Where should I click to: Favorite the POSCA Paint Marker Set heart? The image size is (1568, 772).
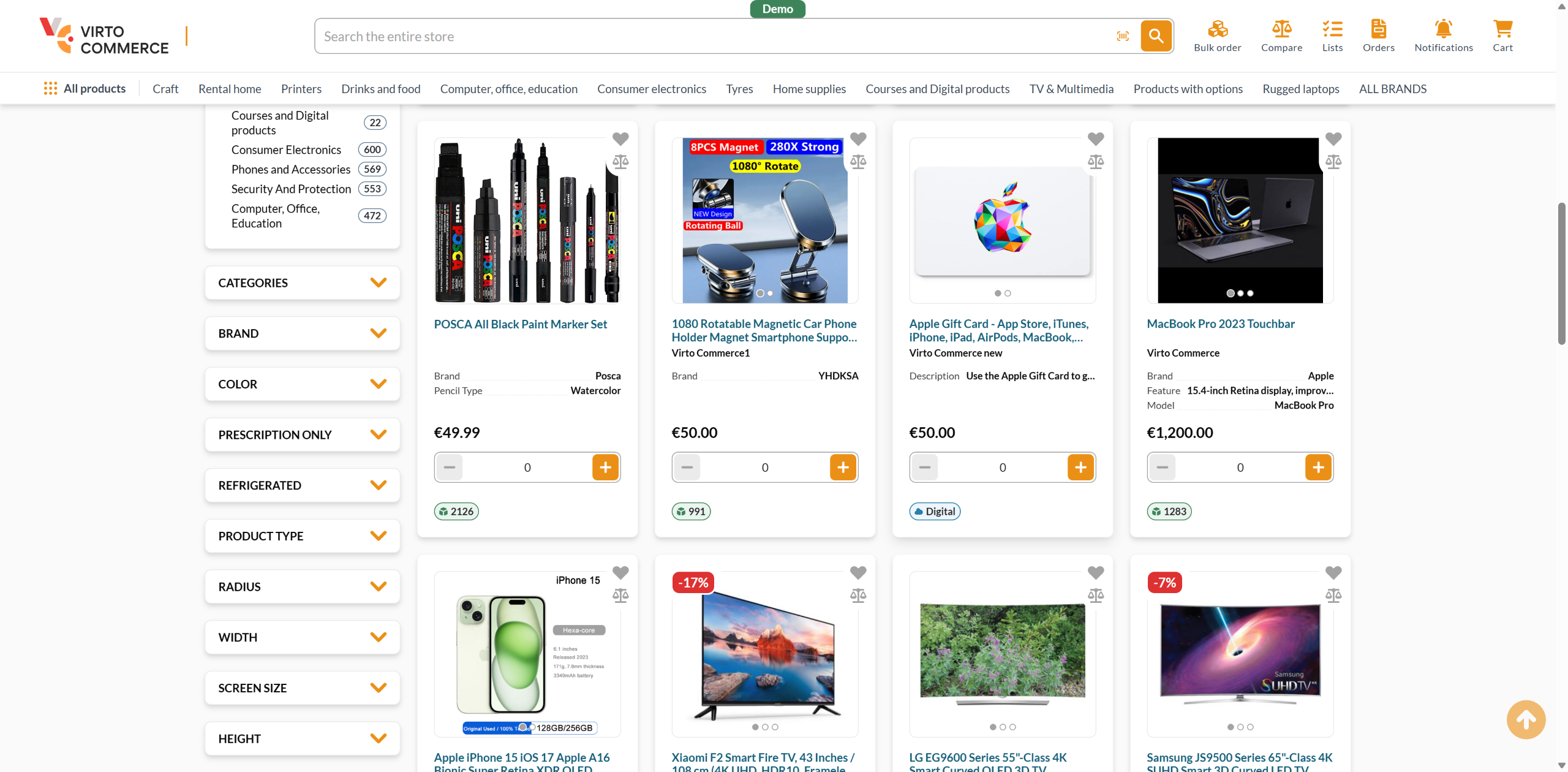(620, 139)
